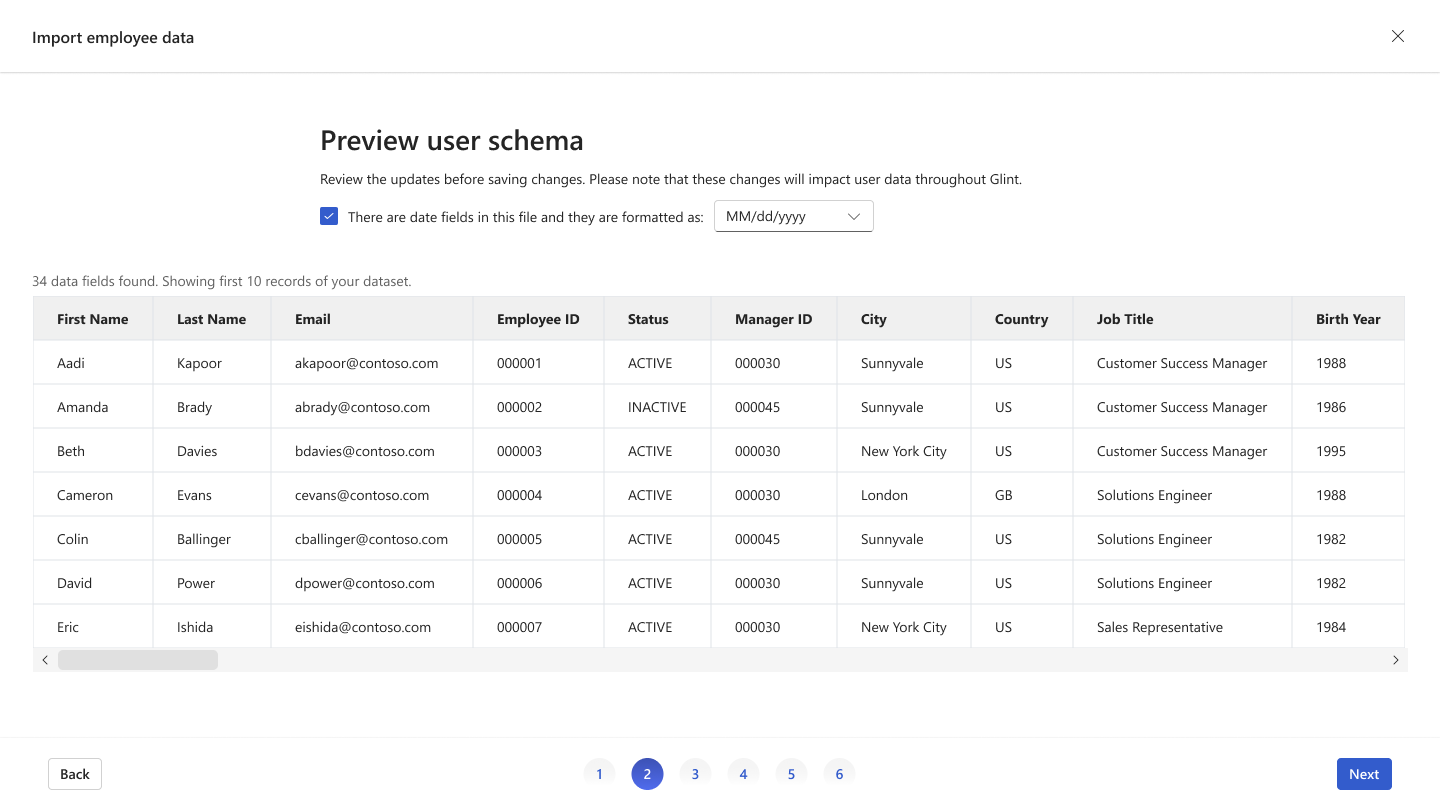Click the Birth Year column header
Viewport: 1440px width, 810px height.
point(1348,319)
